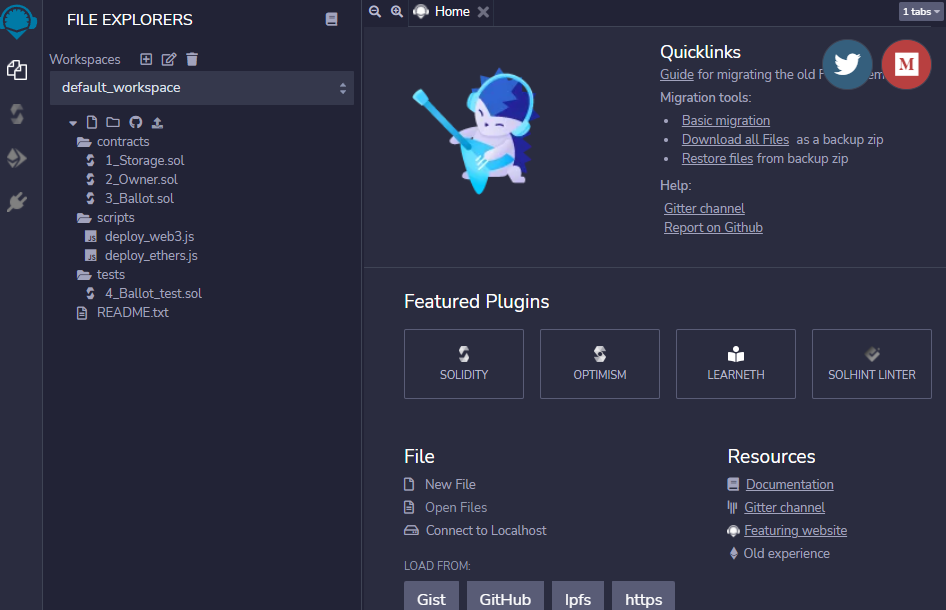Collapse the tests folder
This screenshot has width=946, height=610.
point(101,275)
